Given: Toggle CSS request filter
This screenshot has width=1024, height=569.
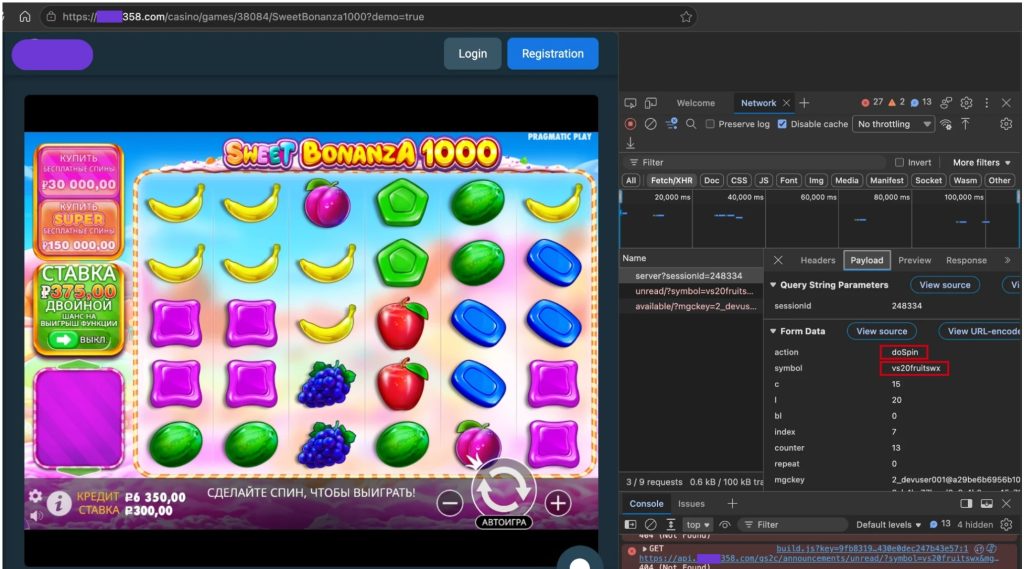Looking at the screenshot, I should coord(739,181).
